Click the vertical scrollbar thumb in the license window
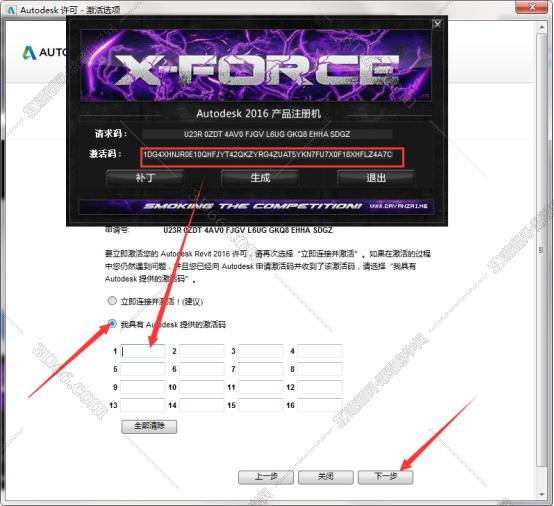The width and height of the screenshot is (554, 506). pyautogui.click(x=541, y=250)
